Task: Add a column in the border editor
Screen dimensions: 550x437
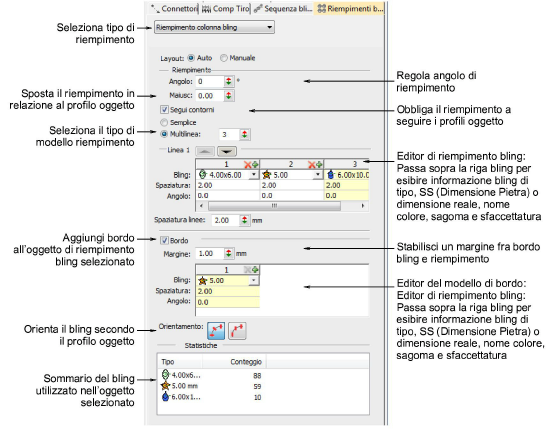Action: tap(255, 270)
